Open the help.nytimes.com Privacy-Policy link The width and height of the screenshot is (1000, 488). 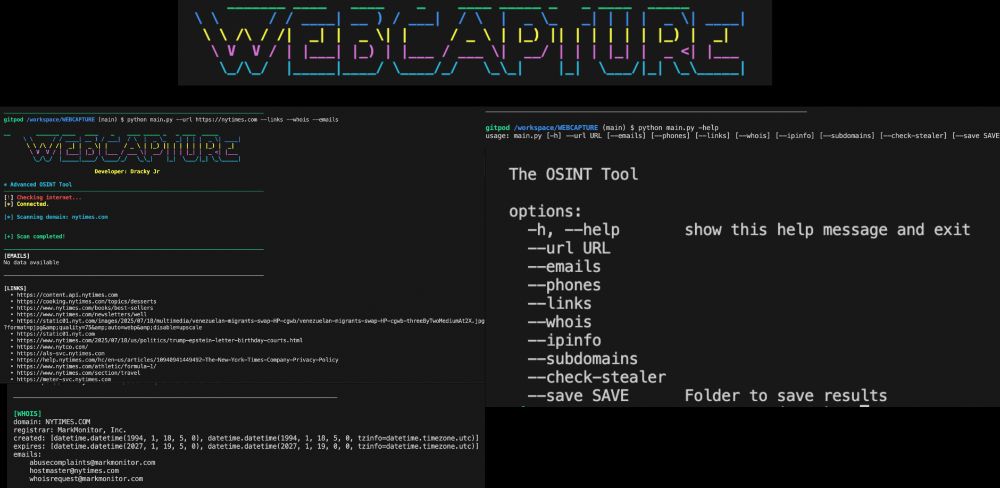[x=177, y=360]
